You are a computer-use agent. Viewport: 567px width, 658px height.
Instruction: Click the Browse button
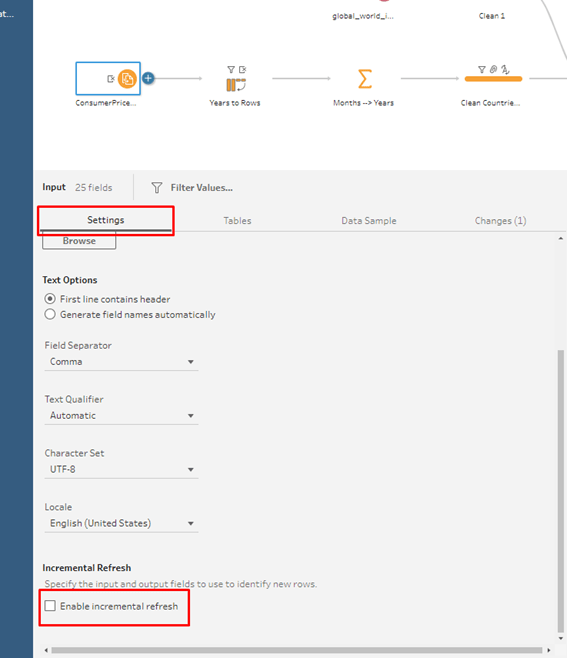coord(79,241)
